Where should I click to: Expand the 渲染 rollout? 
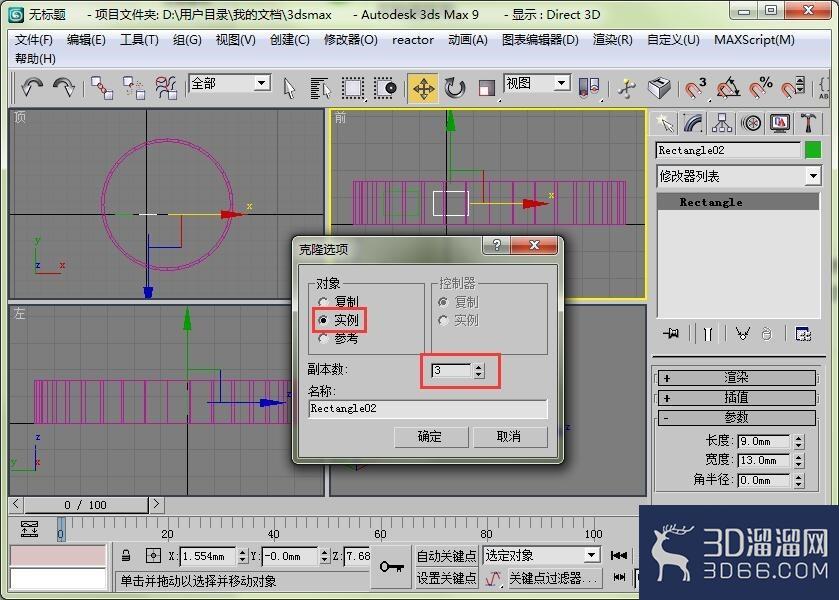(x=736, y=378)
